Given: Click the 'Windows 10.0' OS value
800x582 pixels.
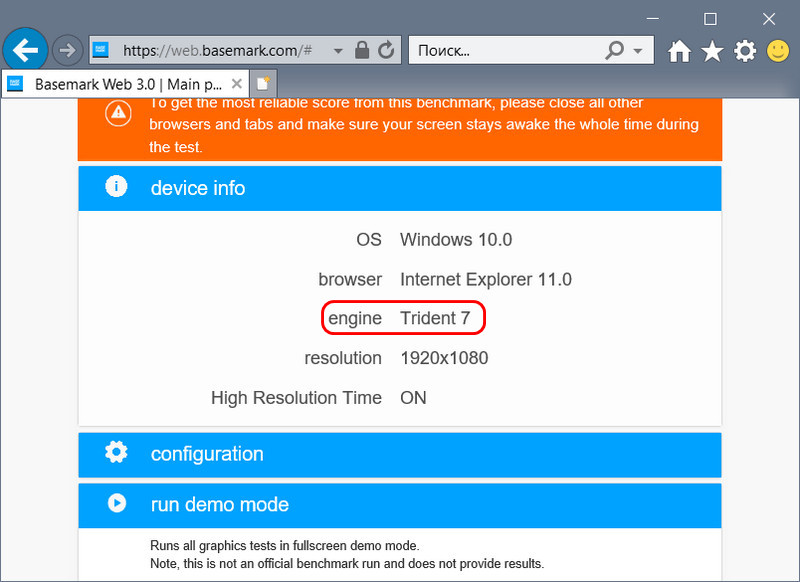Looking at the screenshot, I should 456,239.
